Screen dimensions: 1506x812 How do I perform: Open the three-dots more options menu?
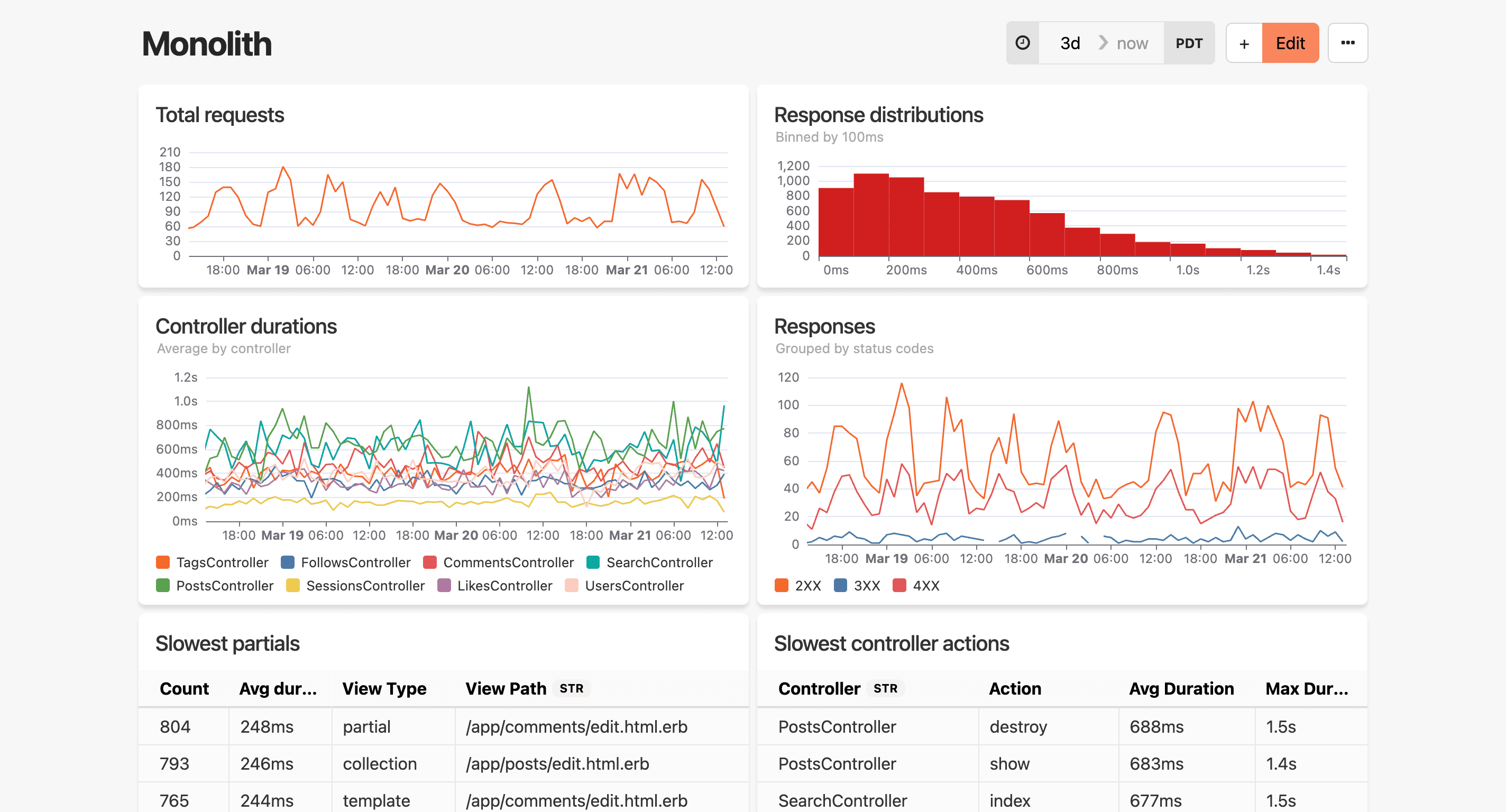click(x=1347, y=43)
